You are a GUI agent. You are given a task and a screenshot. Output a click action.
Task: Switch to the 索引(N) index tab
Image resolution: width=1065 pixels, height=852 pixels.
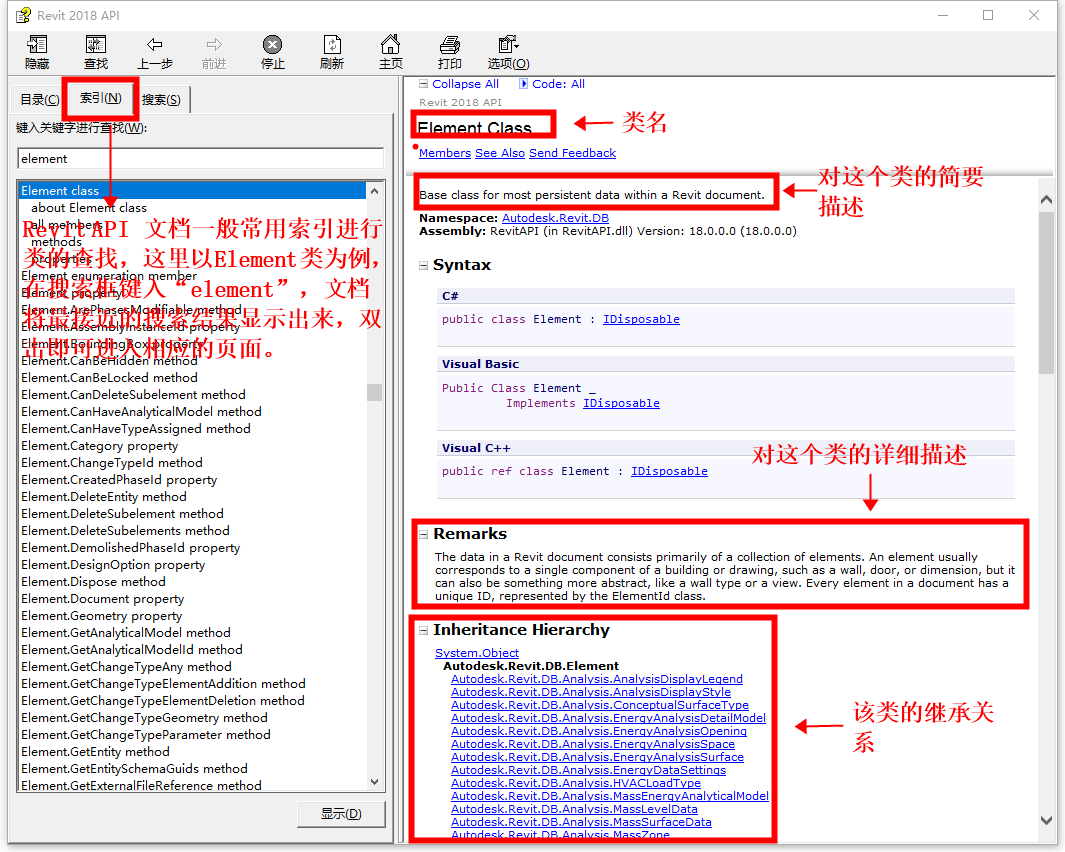click(x=101, y=98)
